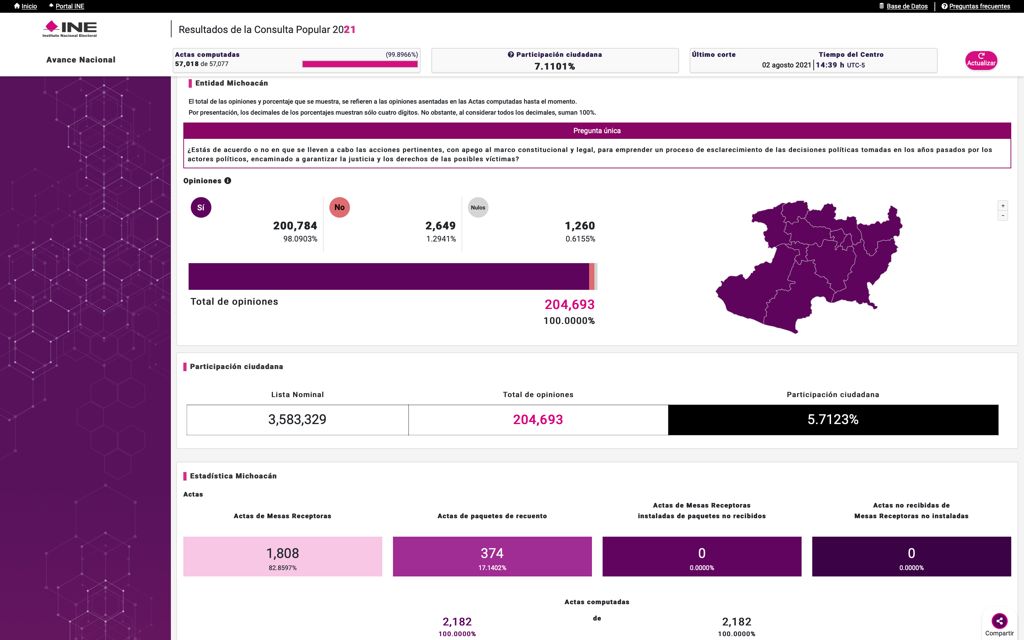Viewport: 1024px width, 640px height.
Task: Click the purple Sí opinion badge
Action: [x=201, y=207]
